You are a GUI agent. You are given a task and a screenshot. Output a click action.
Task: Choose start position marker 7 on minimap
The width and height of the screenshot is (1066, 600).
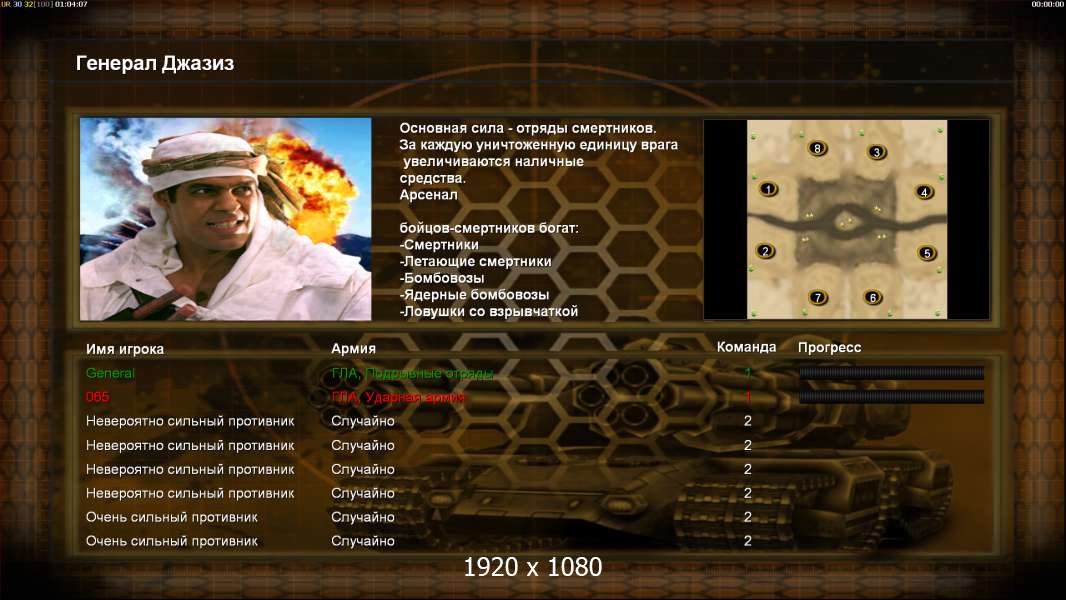tap(818, 297)
